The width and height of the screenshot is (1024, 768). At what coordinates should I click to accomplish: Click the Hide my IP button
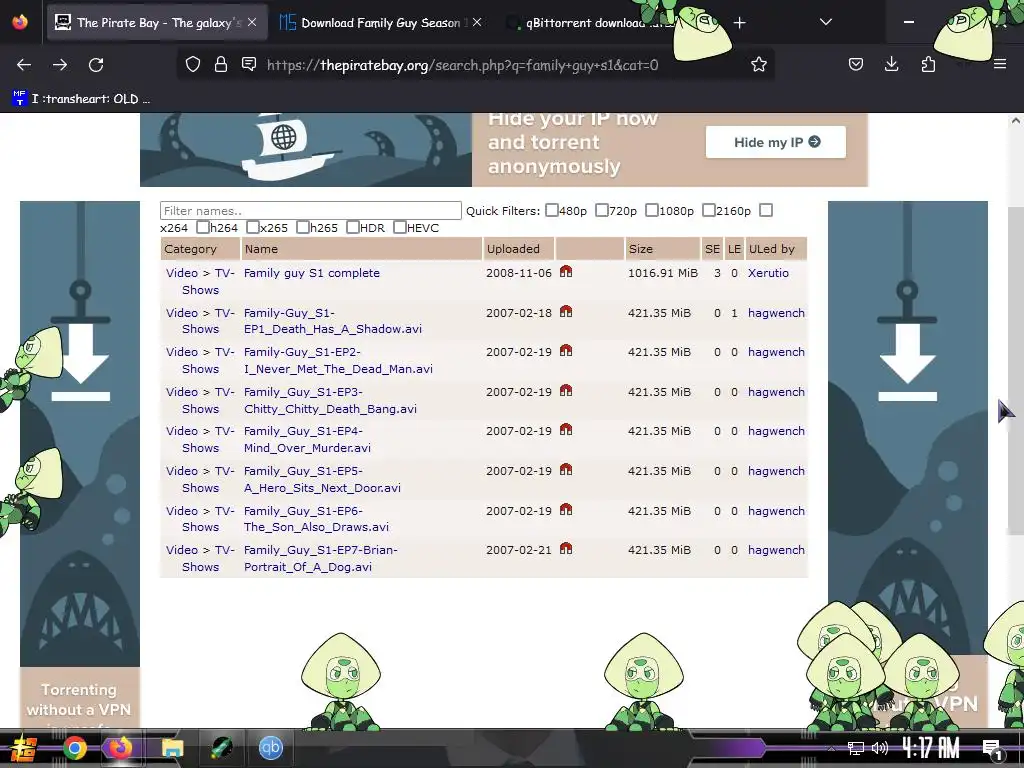[x=775, y=142]
